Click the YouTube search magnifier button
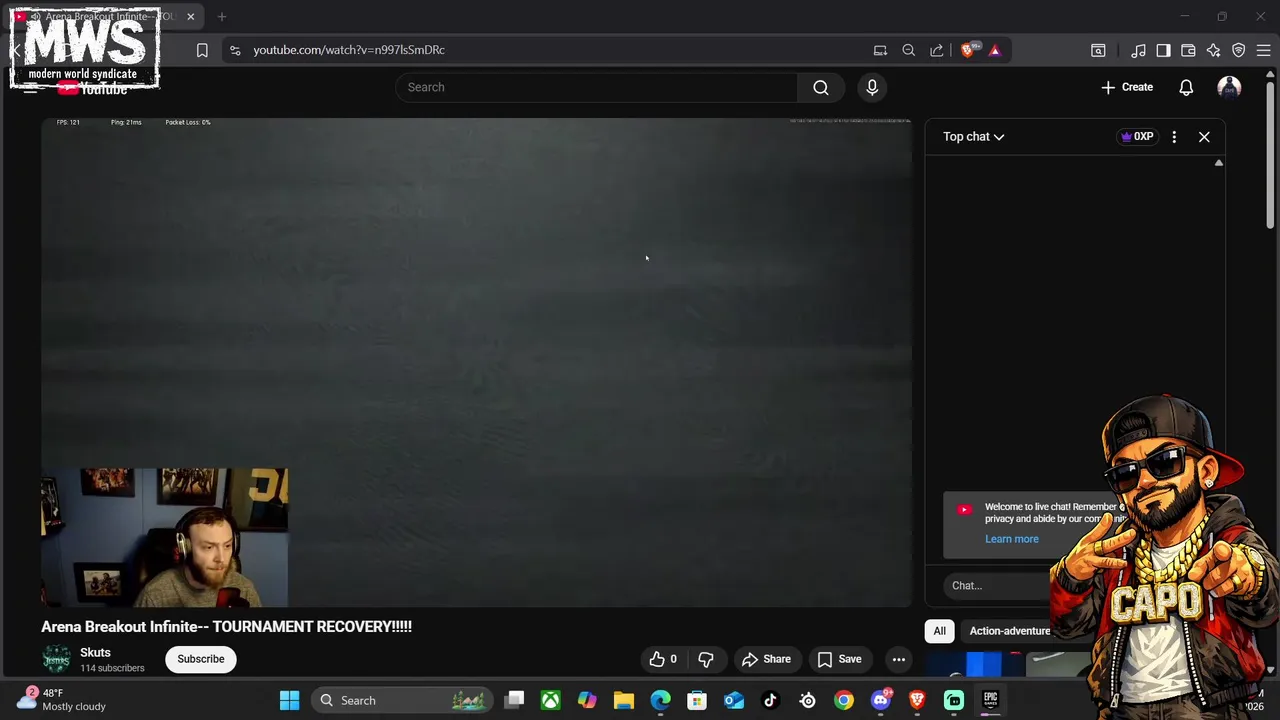Screen dimensions: 1280x720 pos(821,87)
